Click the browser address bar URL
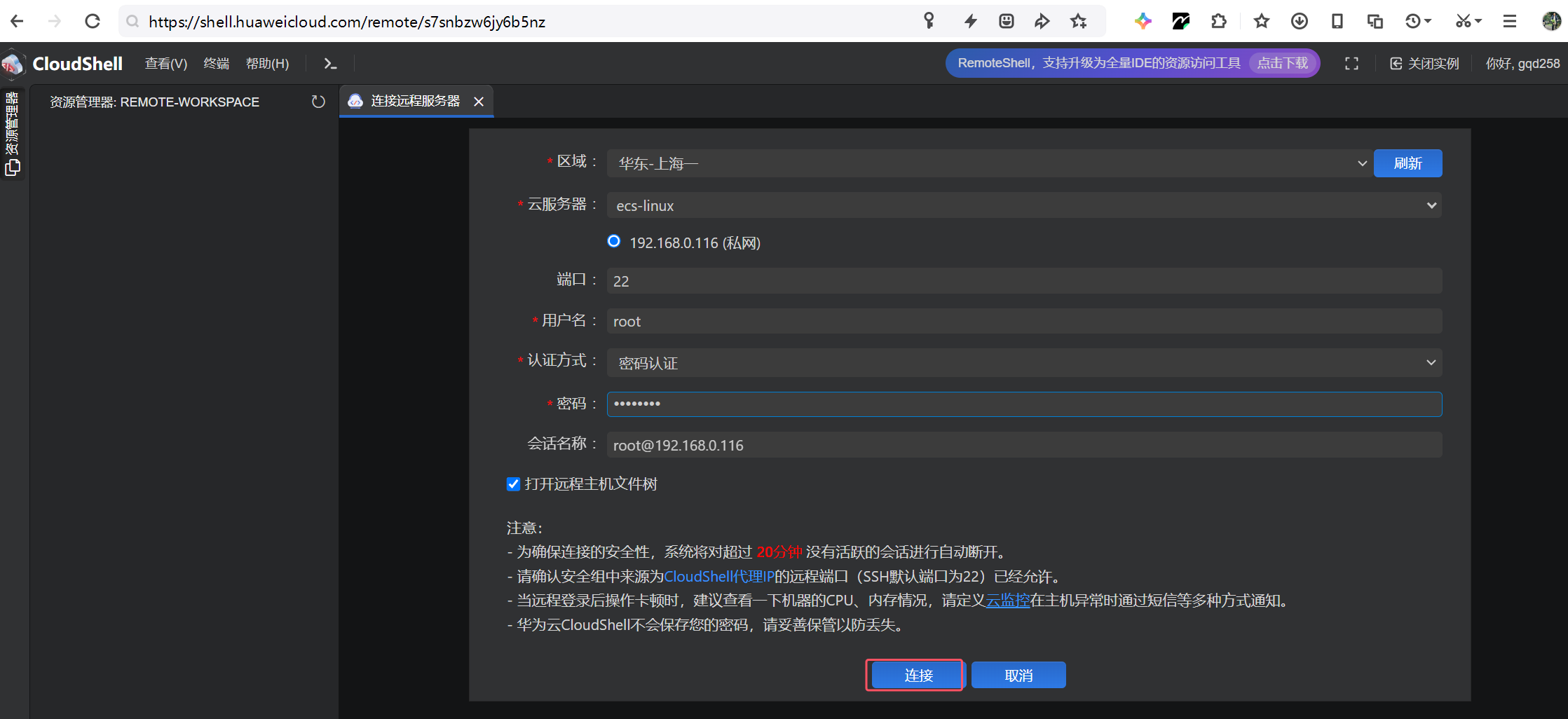This screenshot has height=719, width=1568. (x=347, y=22)
